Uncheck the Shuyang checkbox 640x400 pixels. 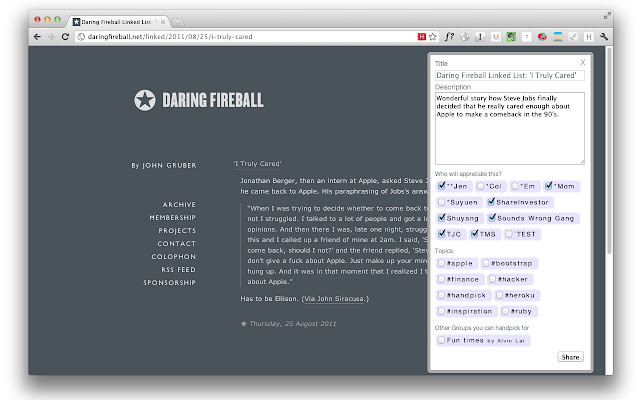pos(441,218)
